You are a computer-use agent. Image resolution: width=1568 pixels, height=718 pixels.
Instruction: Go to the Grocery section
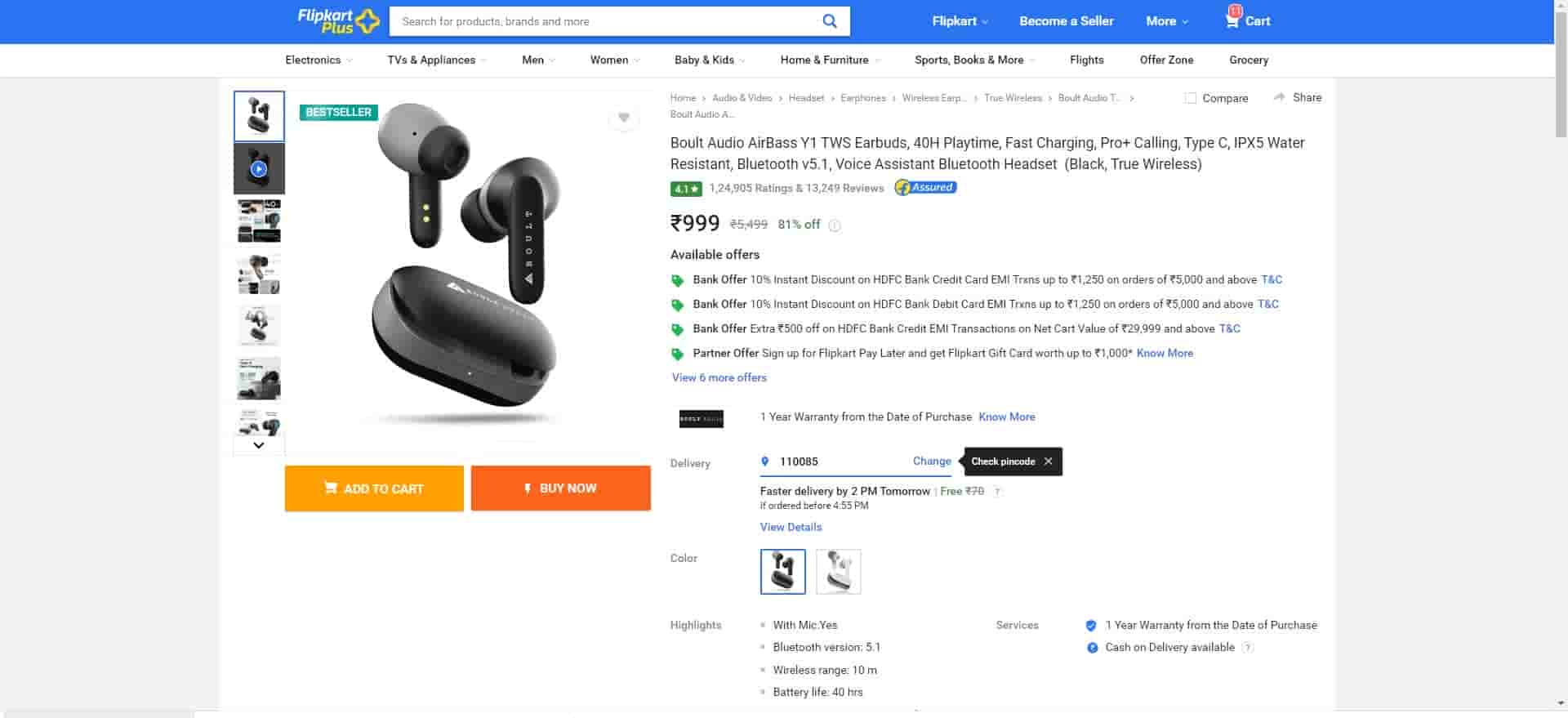click(1248, 60)
